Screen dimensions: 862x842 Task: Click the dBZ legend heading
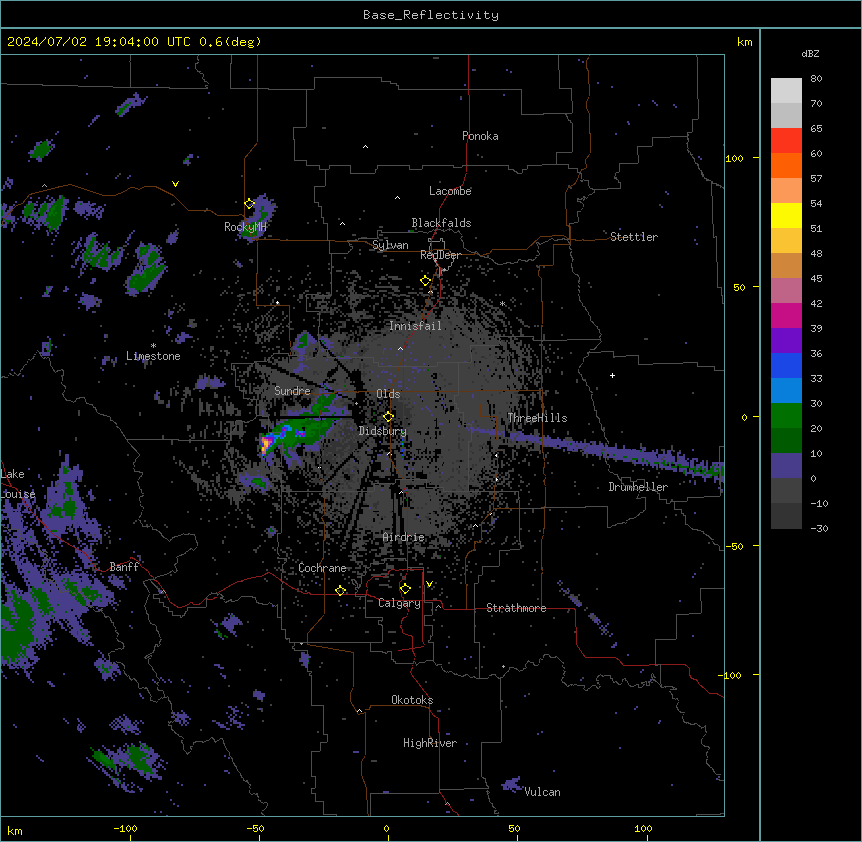(810, 54)
